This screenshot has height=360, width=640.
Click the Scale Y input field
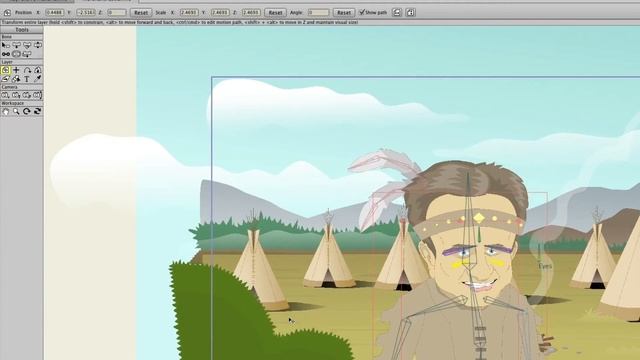(220, 13)
